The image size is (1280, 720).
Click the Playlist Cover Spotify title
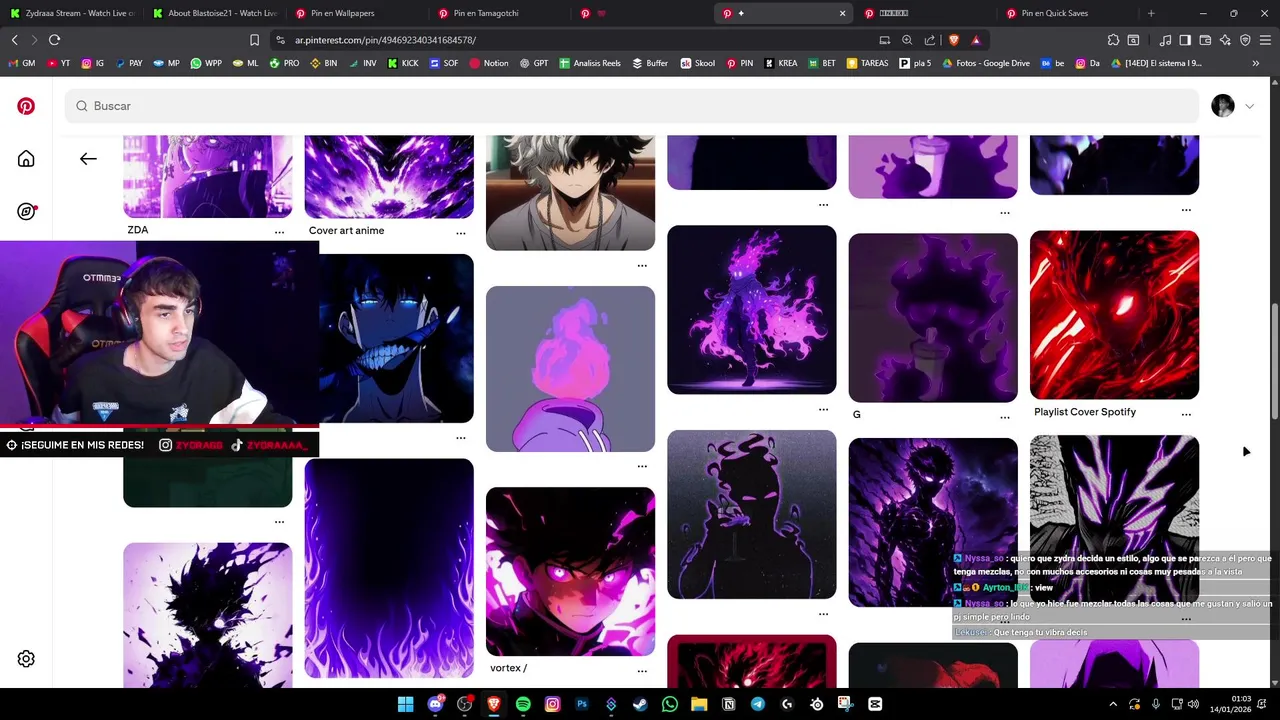(x=1085, y=412)
